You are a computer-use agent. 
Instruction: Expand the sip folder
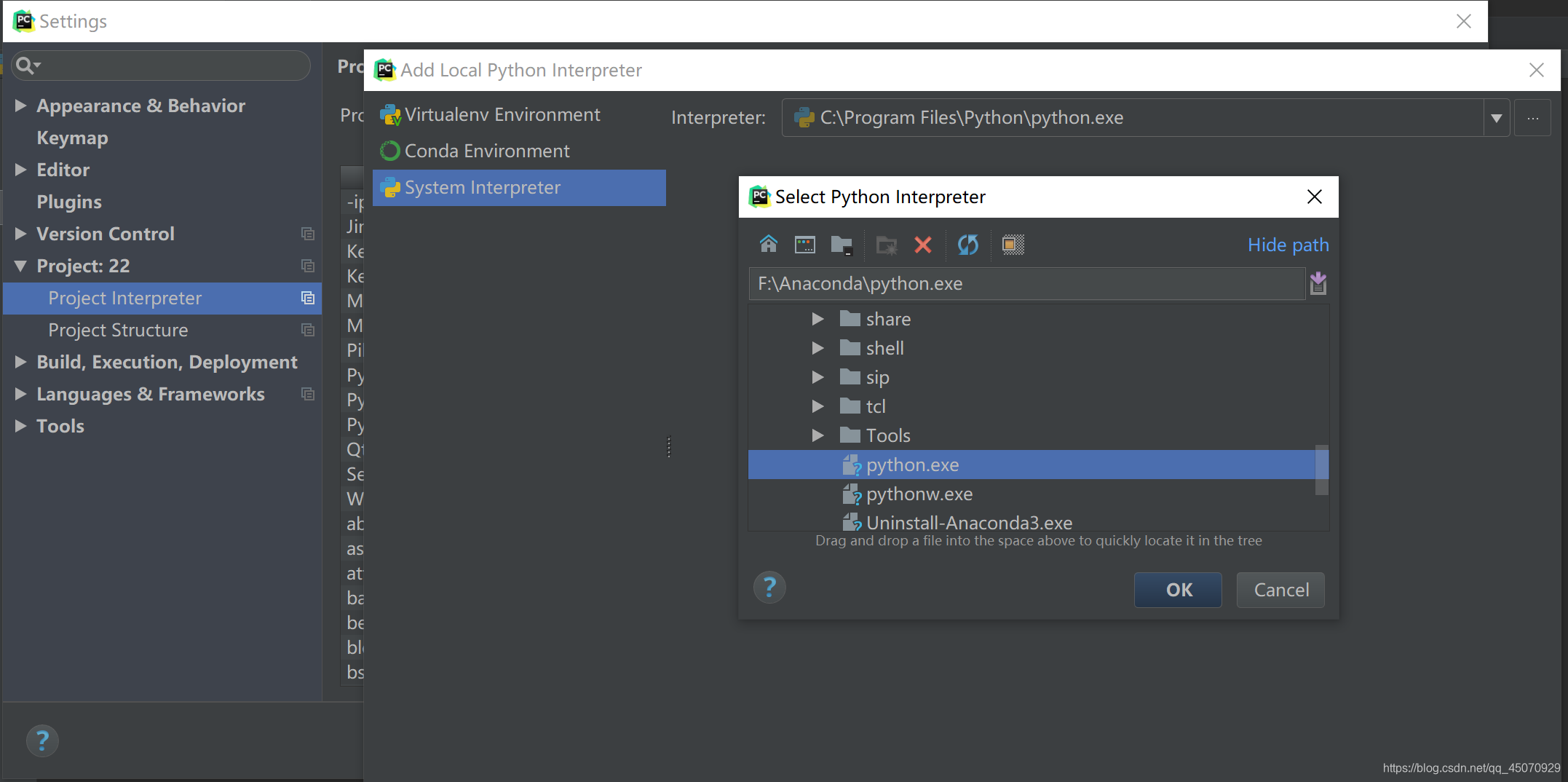[818, 377]
